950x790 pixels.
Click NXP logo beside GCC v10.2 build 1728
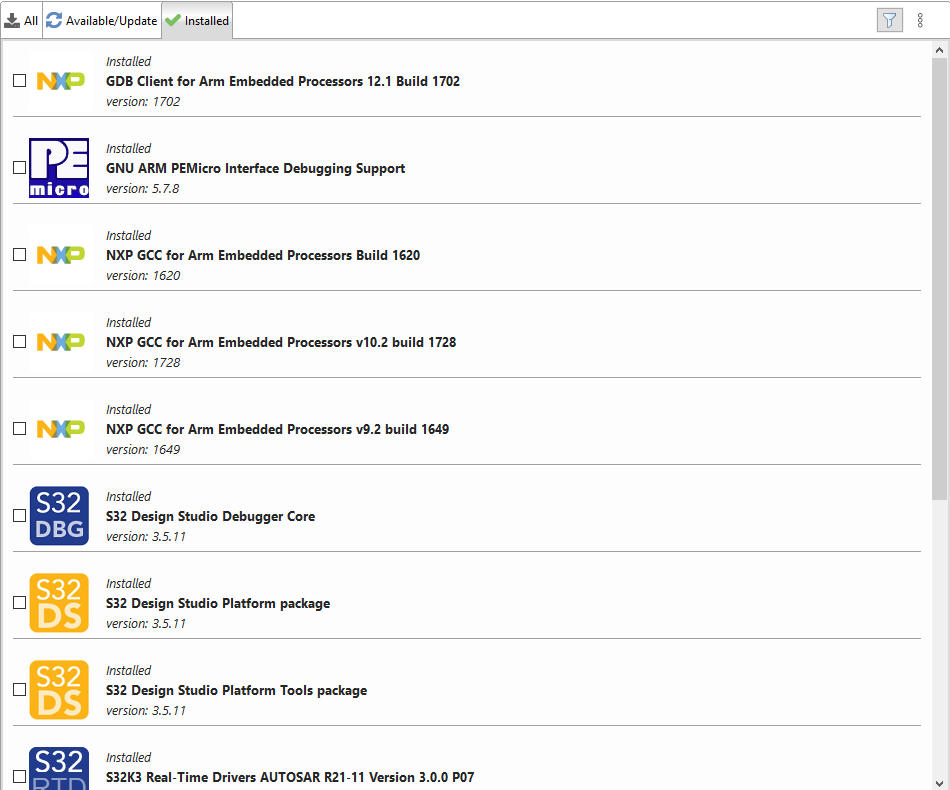pos(61,342)
